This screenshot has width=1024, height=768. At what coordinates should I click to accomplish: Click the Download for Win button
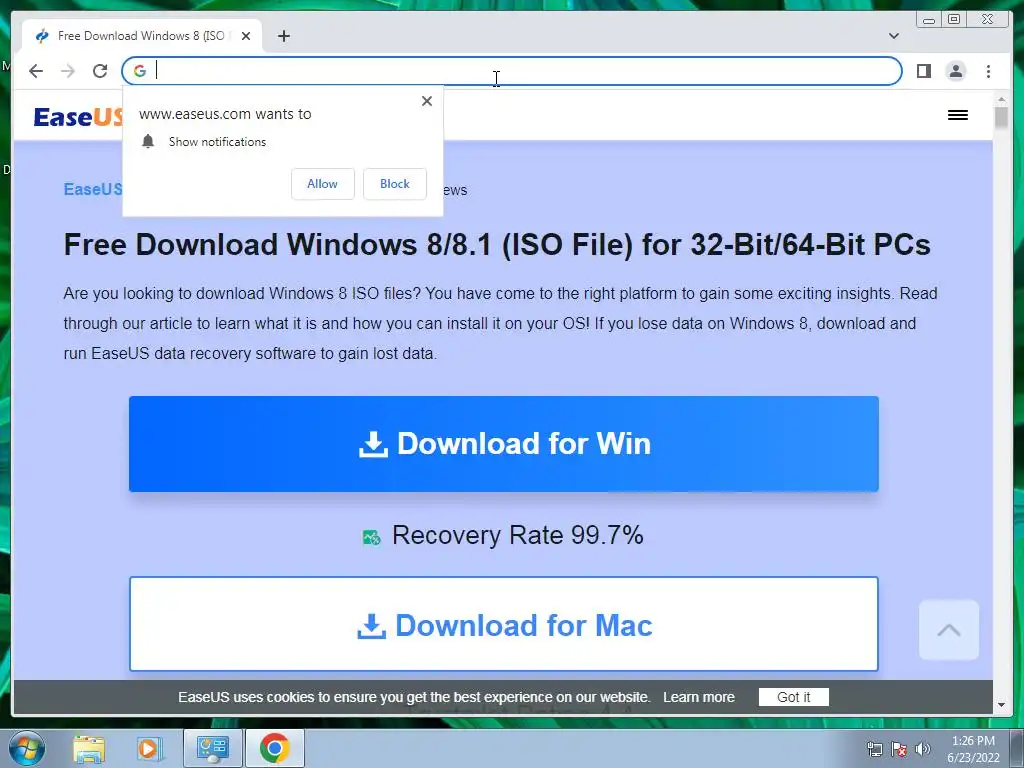[504, 444]
